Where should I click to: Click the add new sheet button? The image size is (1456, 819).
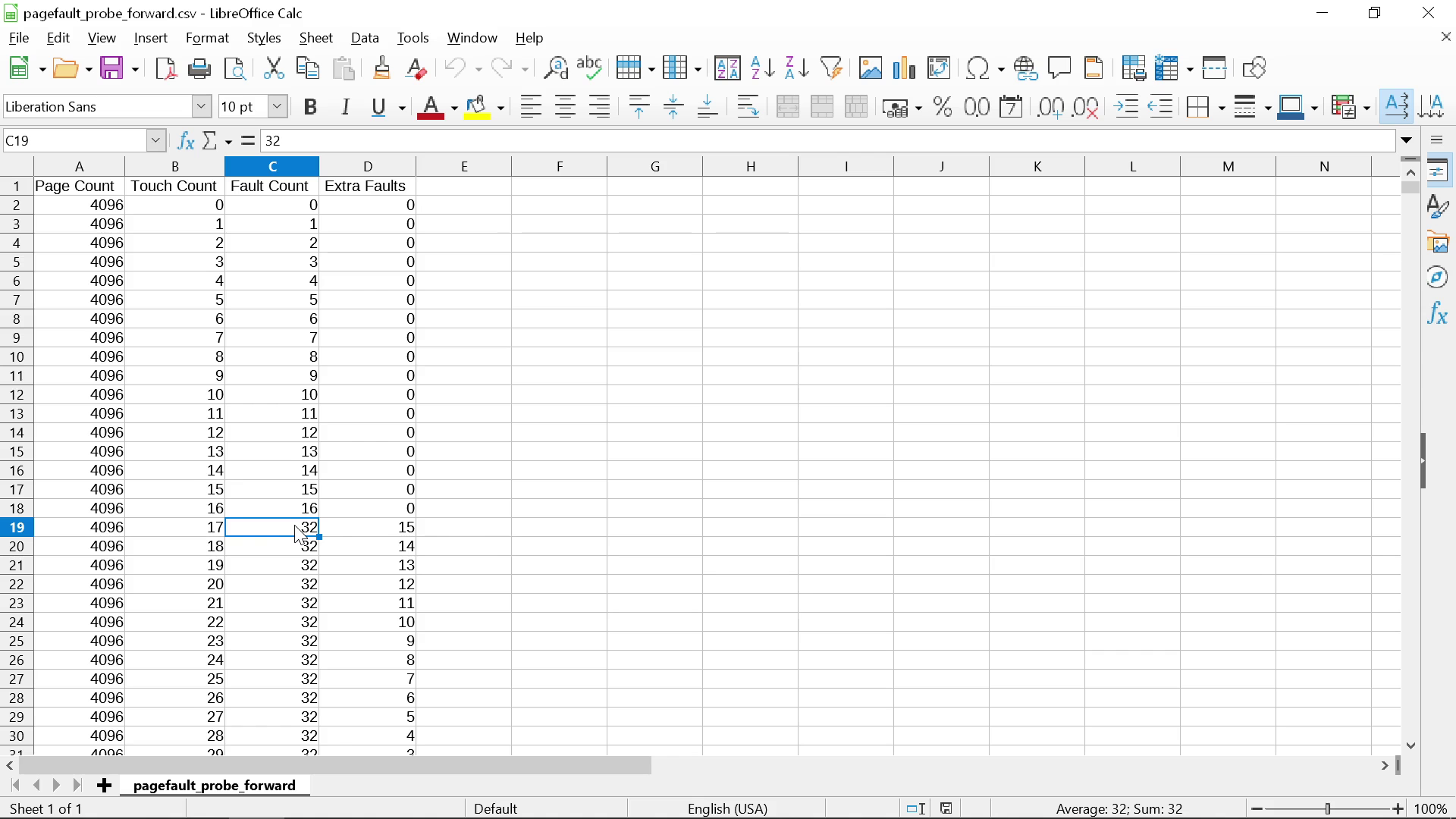105,786
